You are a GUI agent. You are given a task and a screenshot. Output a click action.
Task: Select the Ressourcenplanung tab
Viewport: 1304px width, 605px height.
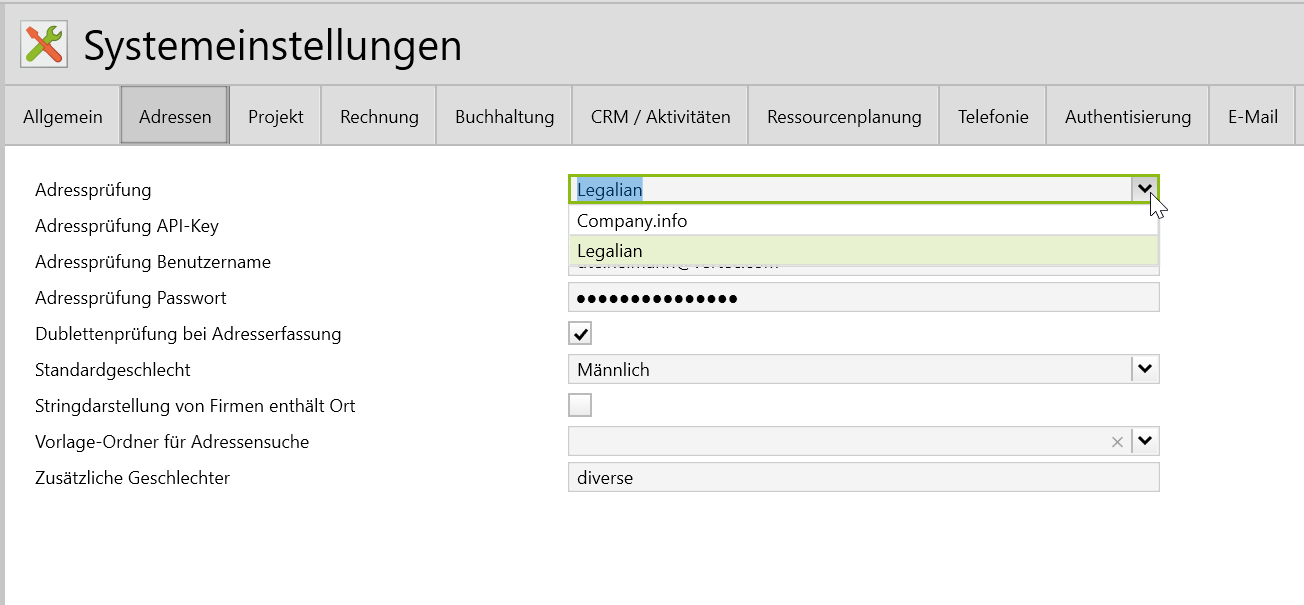coord(844,117)
